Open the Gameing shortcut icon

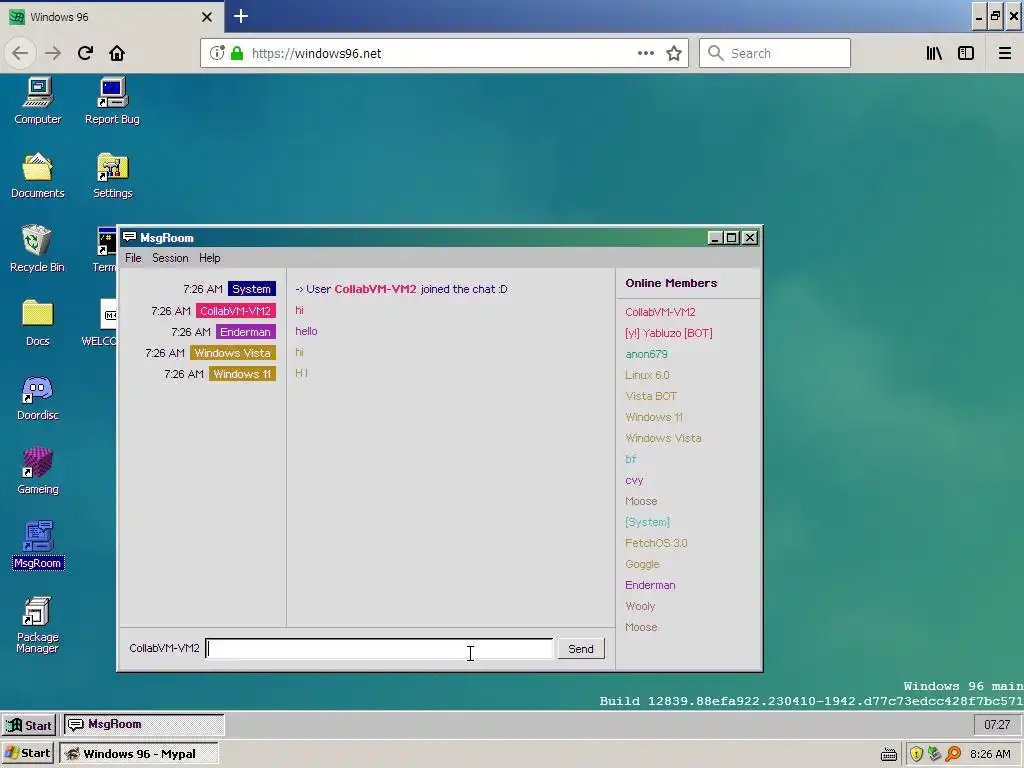click(x=38, y=470)
